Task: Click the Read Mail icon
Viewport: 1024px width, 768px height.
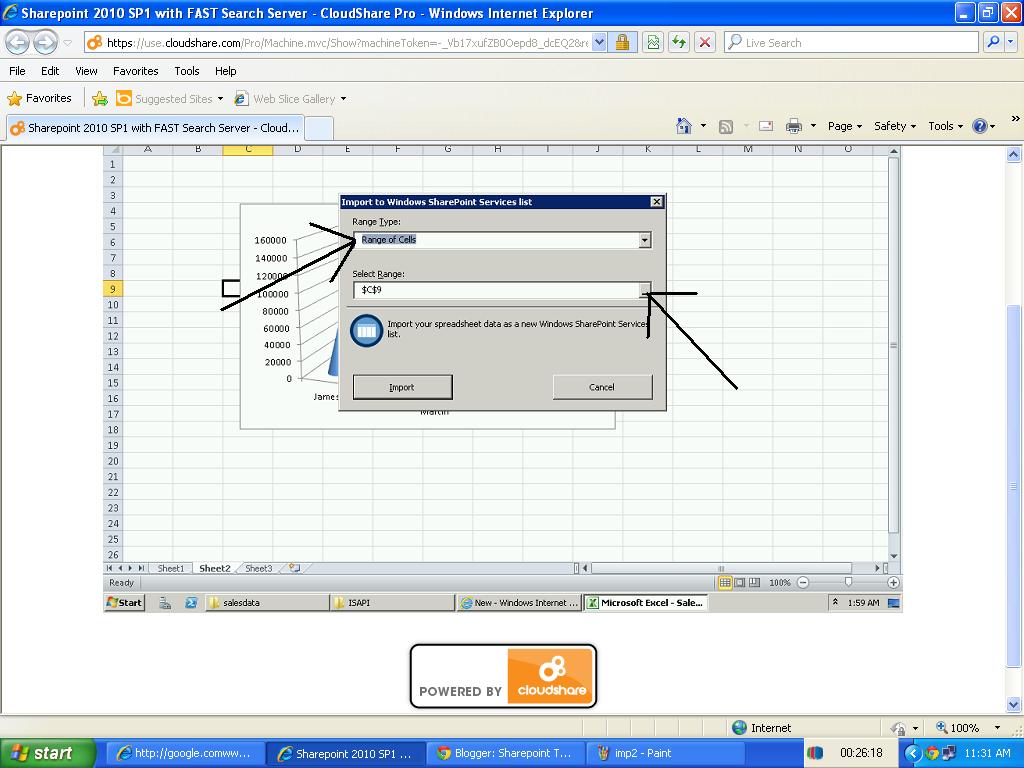Action: (x=766, y=126)
